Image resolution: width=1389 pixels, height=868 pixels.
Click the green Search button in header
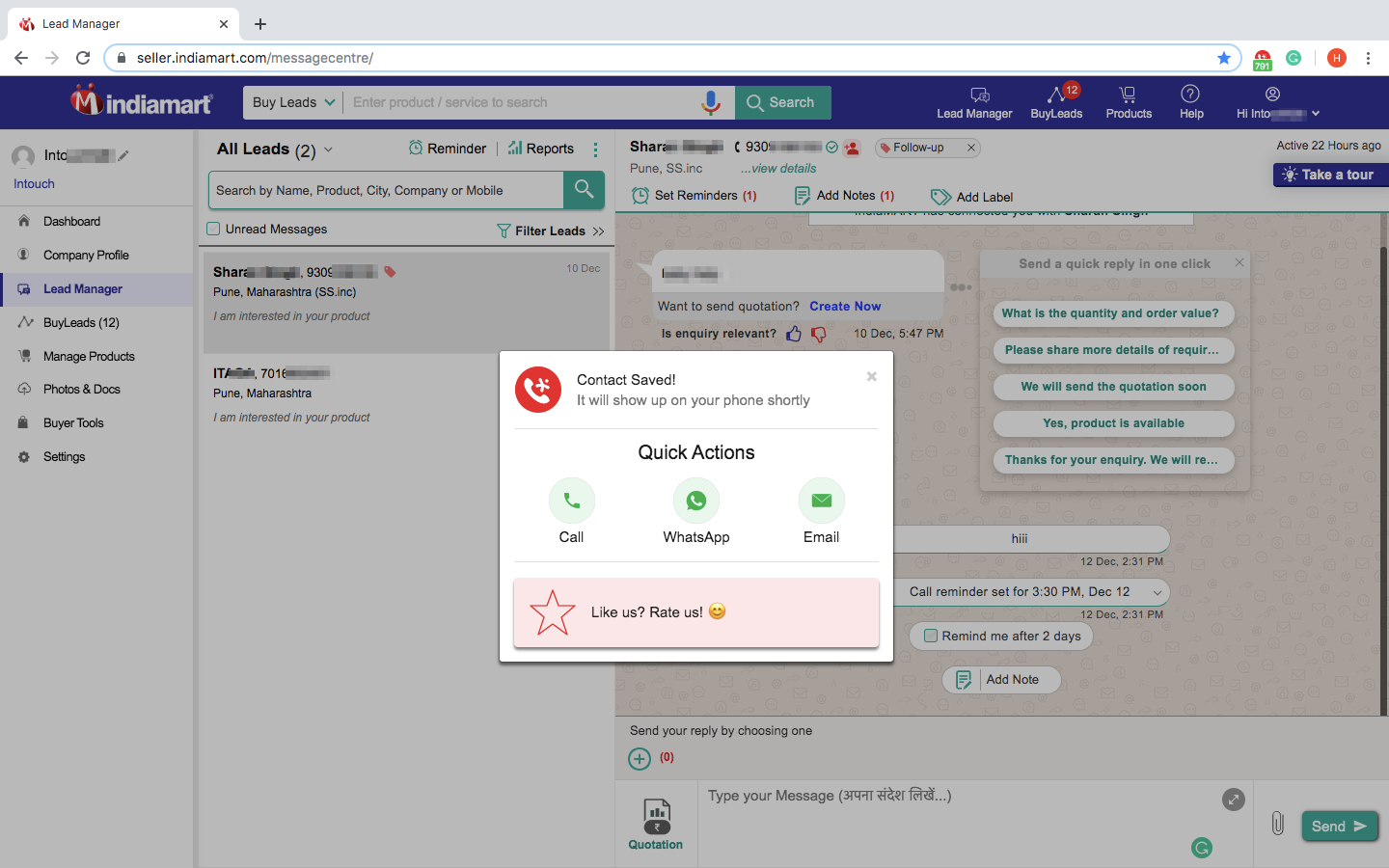[x=783, y=102]
